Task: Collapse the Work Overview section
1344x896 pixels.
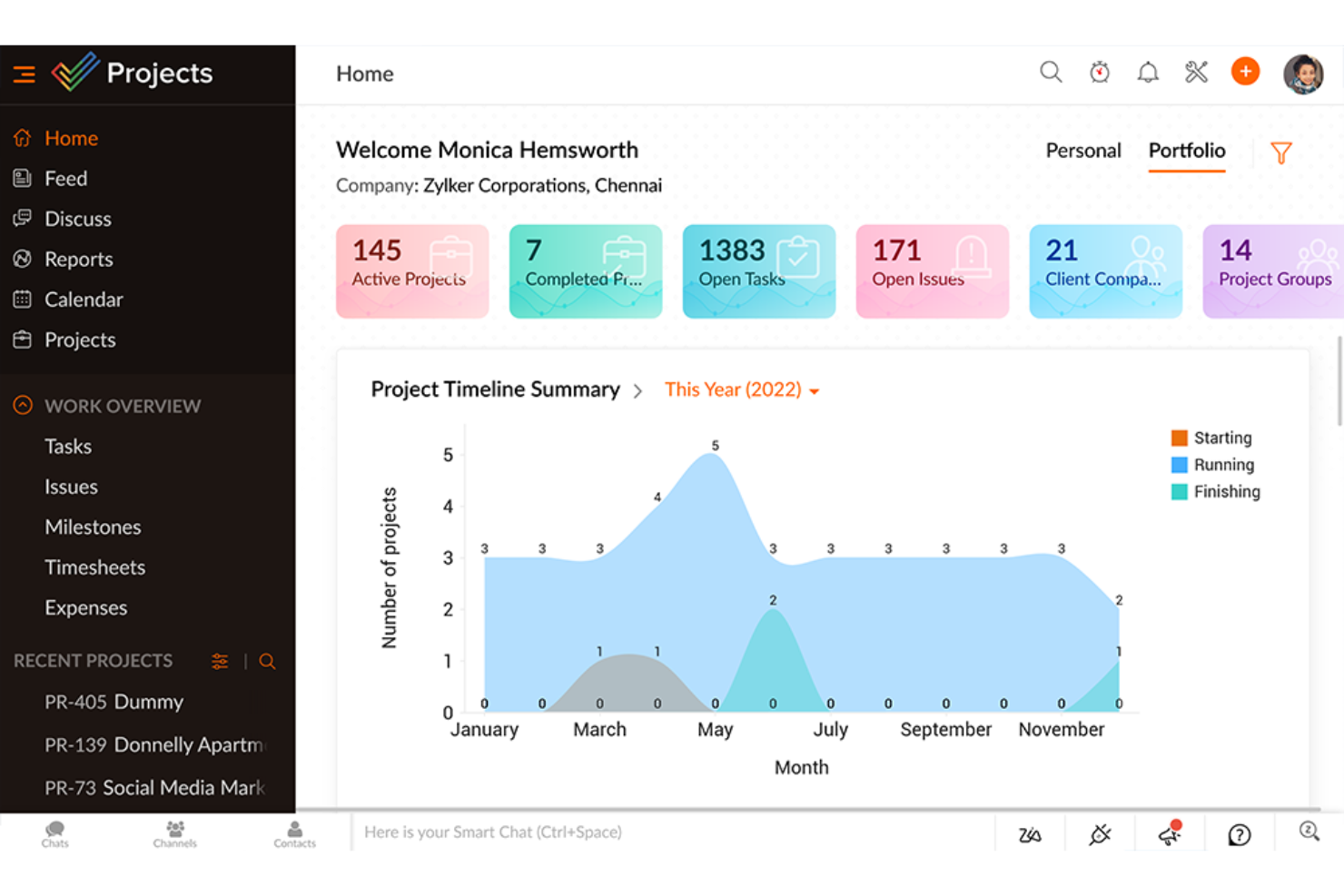Action: pyautogui.click(x=22, y=405)
